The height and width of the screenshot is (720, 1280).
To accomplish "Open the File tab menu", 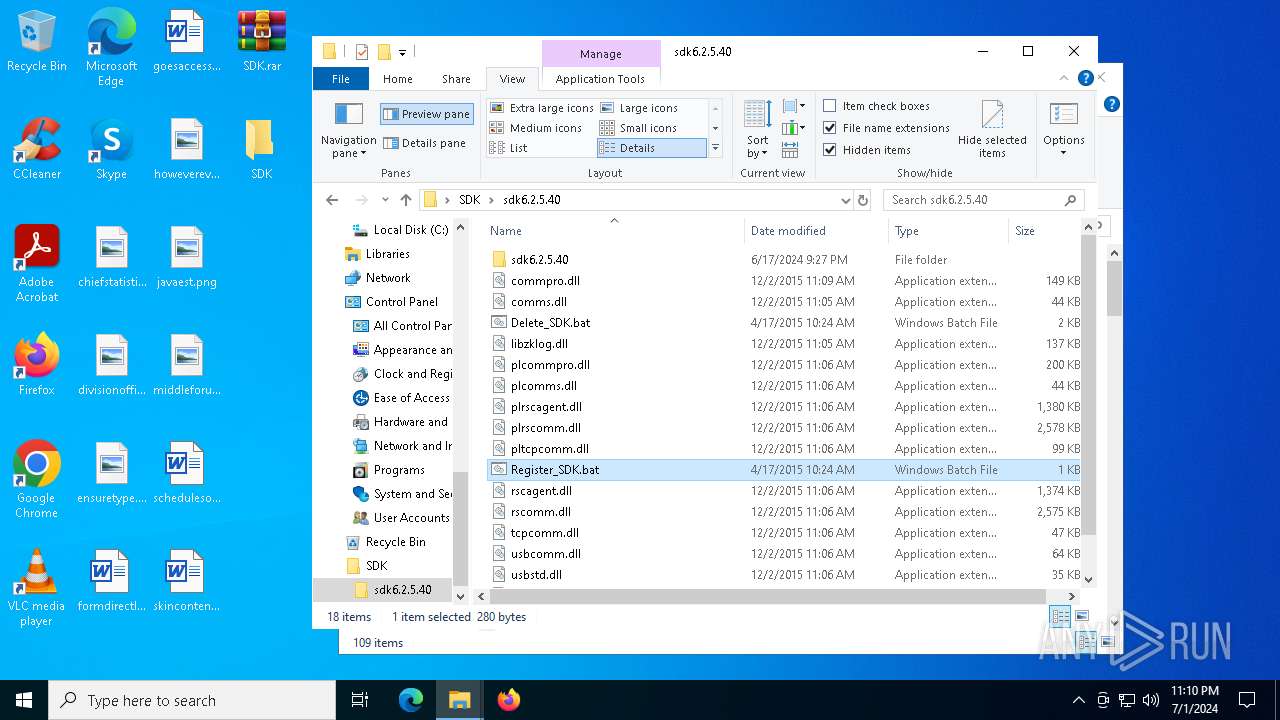I will [341, 79].
